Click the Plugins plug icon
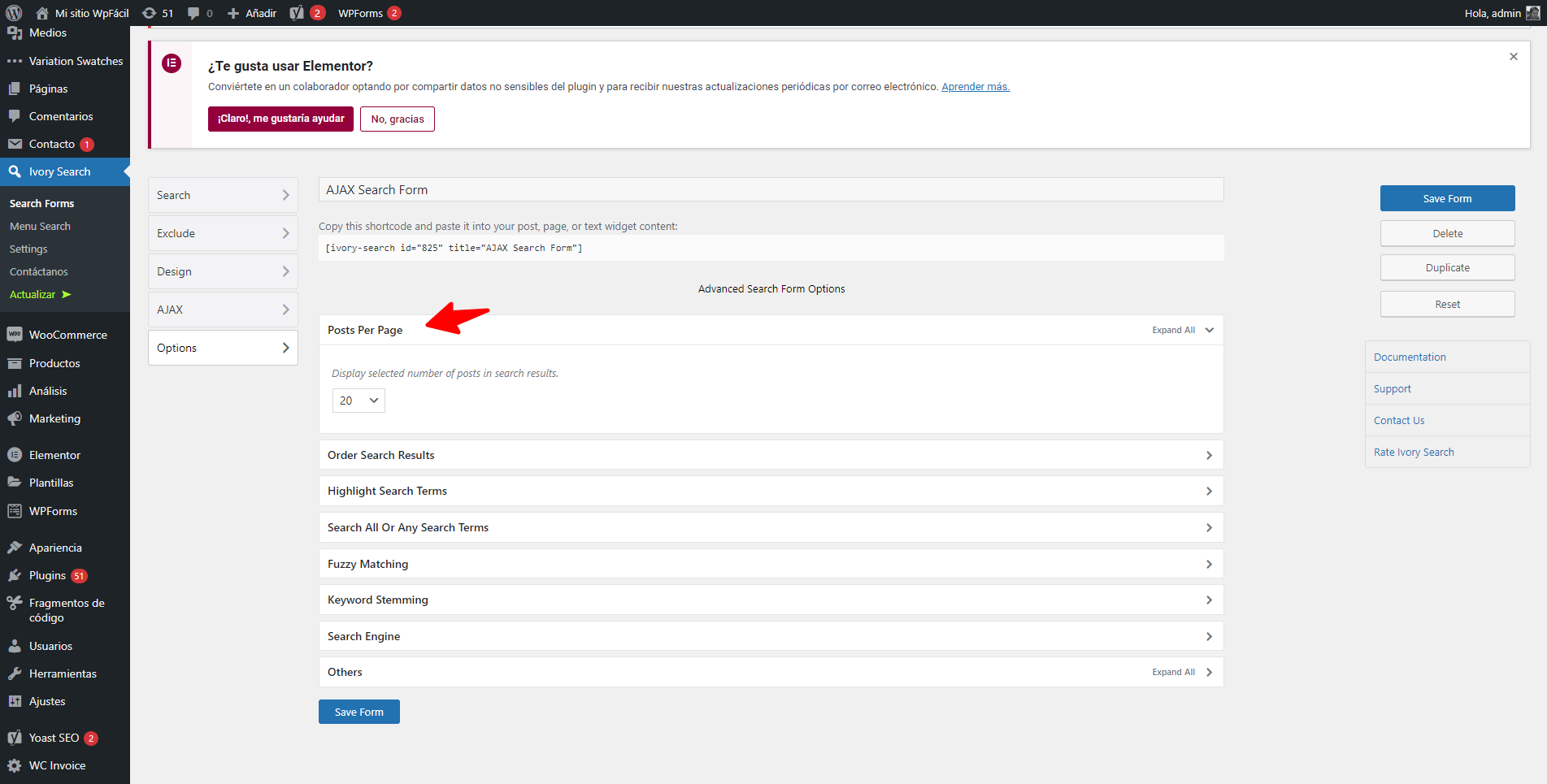This screenshot has height=784, width=1547. click(15, 575)
